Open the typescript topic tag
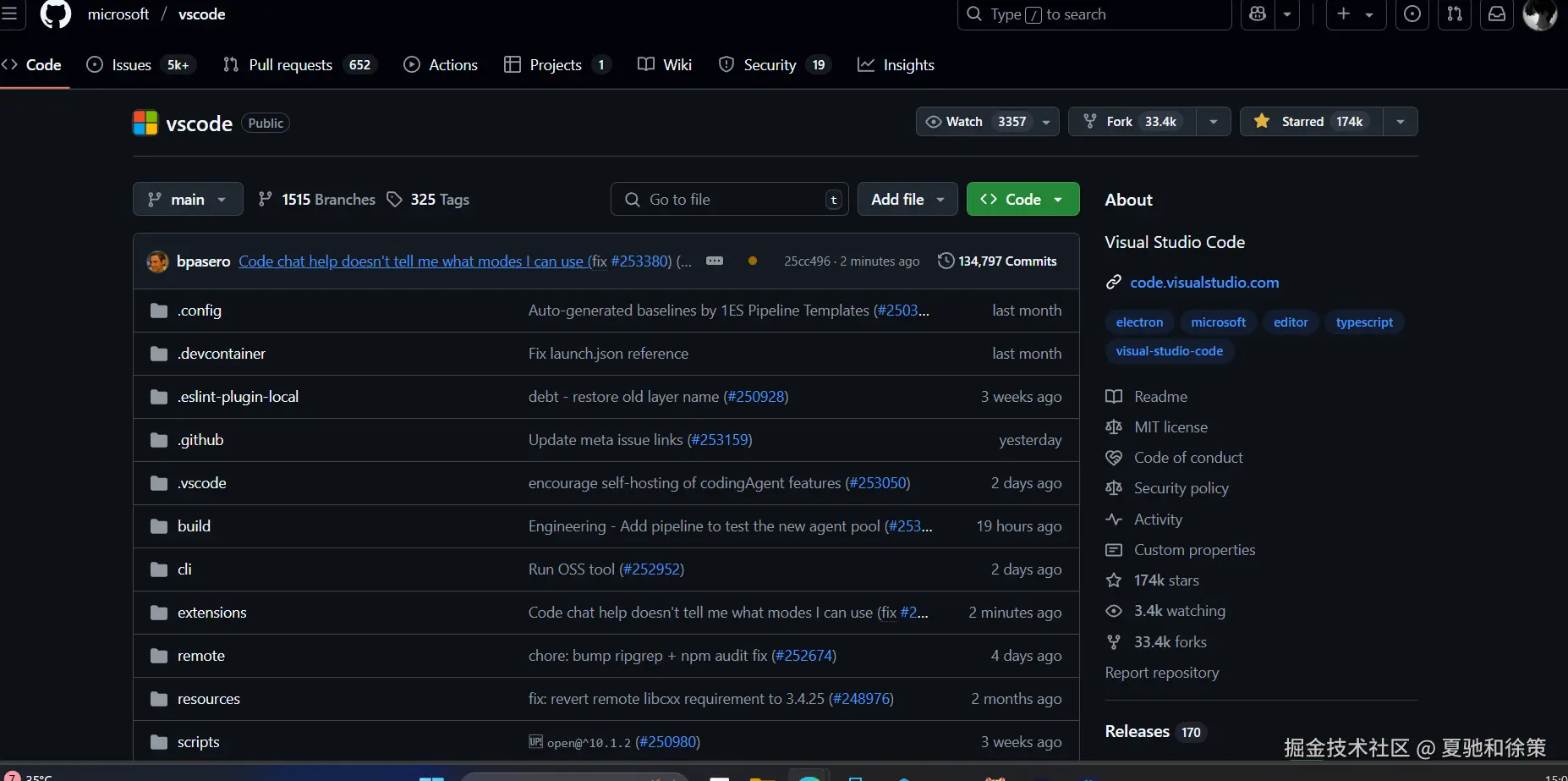The image size is (1568, 781). [1364, 322]
